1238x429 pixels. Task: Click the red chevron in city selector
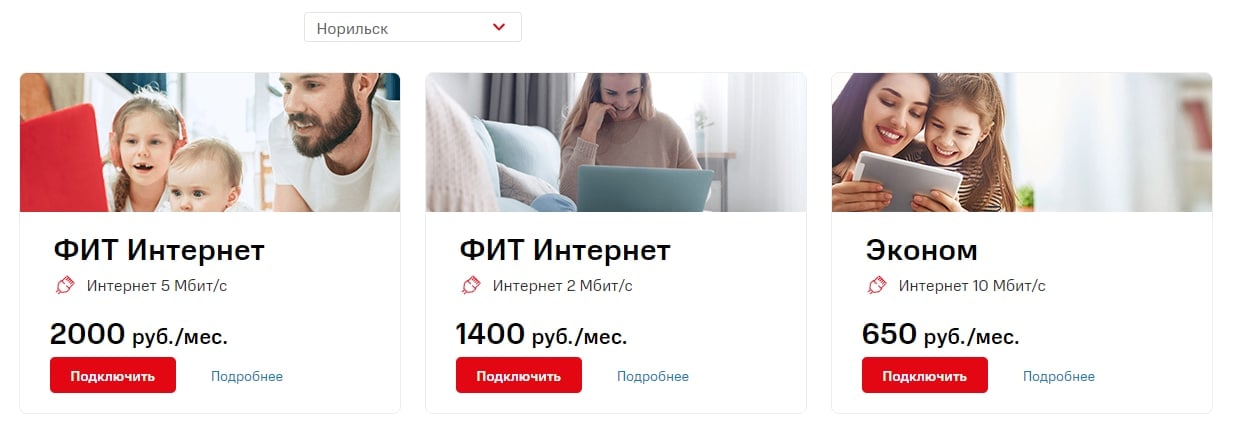click(499, 28)
